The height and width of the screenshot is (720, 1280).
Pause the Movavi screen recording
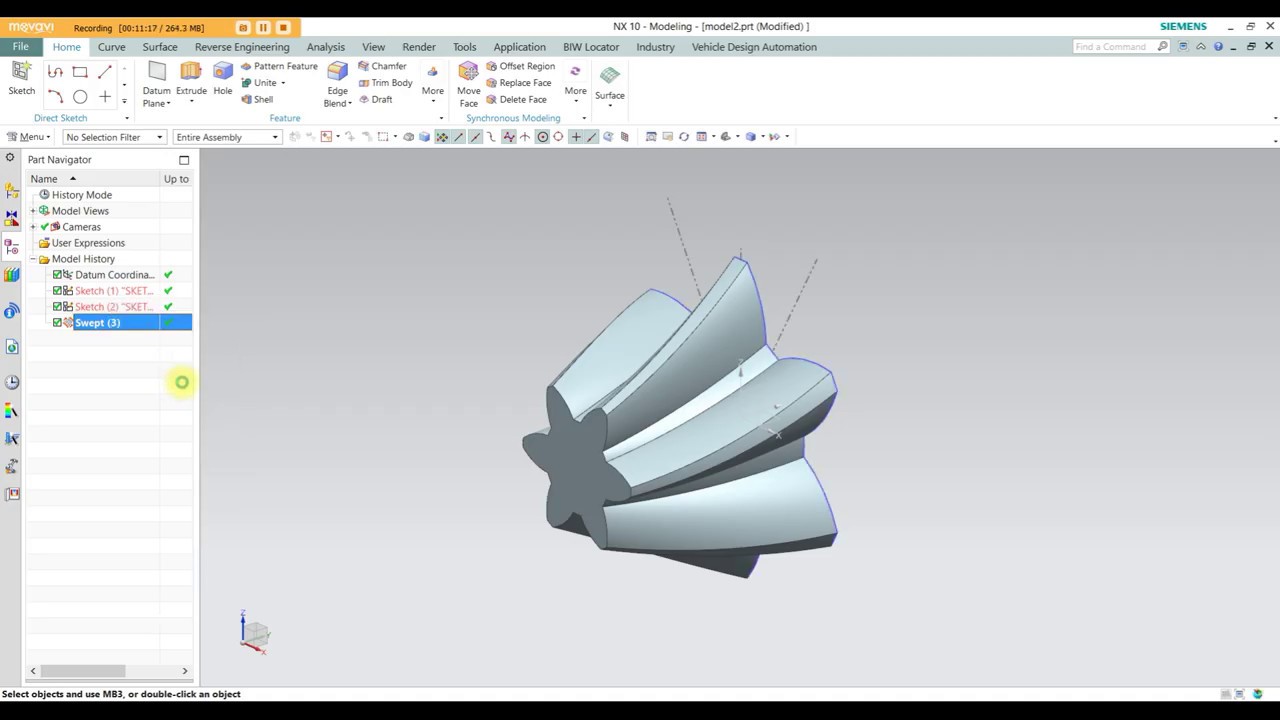[x=263, y=28]
